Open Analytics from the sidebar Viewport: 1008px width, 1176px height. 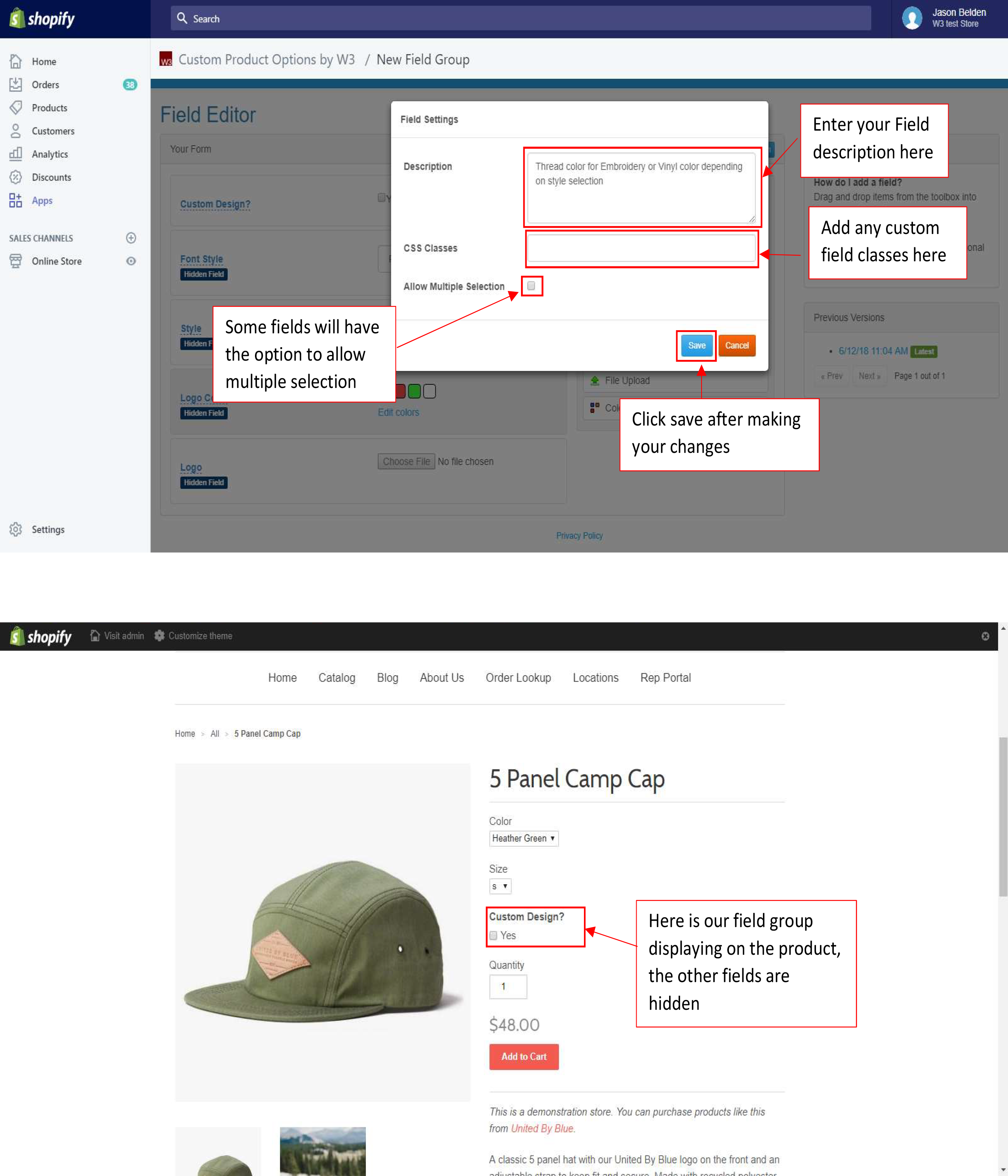[49, 154]
